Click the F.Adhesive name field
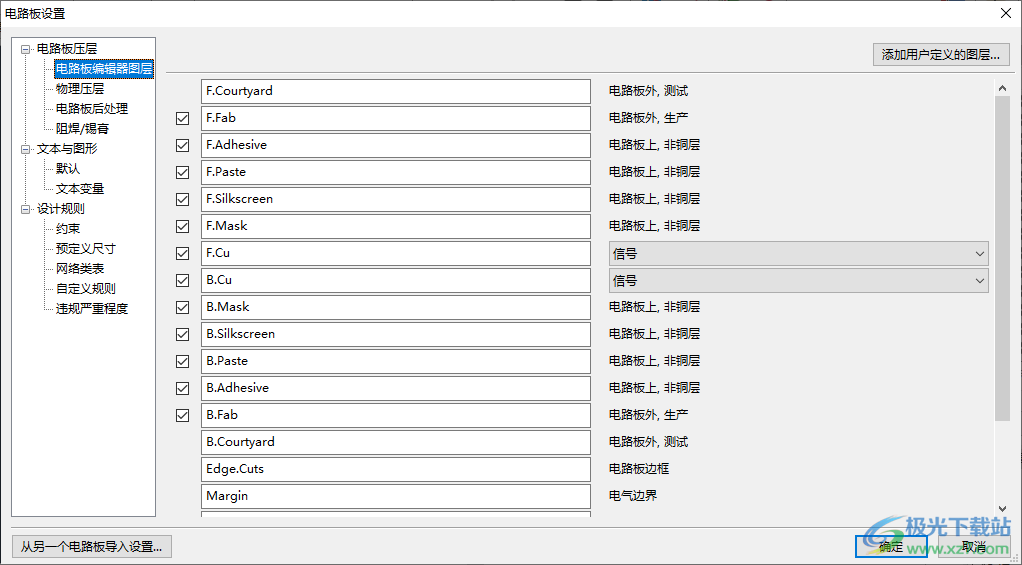This screenshot has width=1022, height=565. (396, 145)
